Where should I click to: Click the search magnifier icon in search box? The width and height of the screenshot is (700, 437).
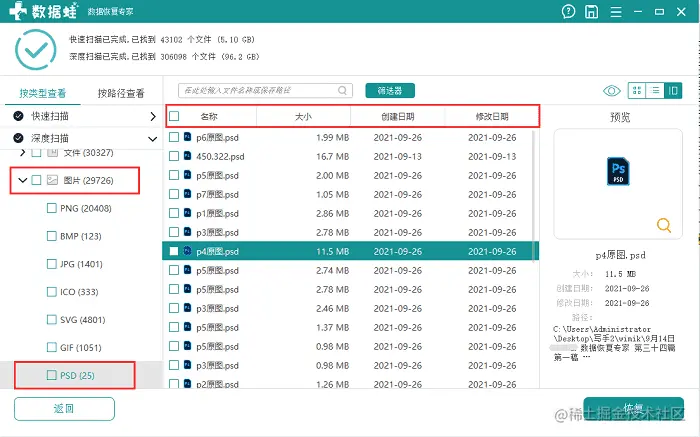click(x=342, y=91)
